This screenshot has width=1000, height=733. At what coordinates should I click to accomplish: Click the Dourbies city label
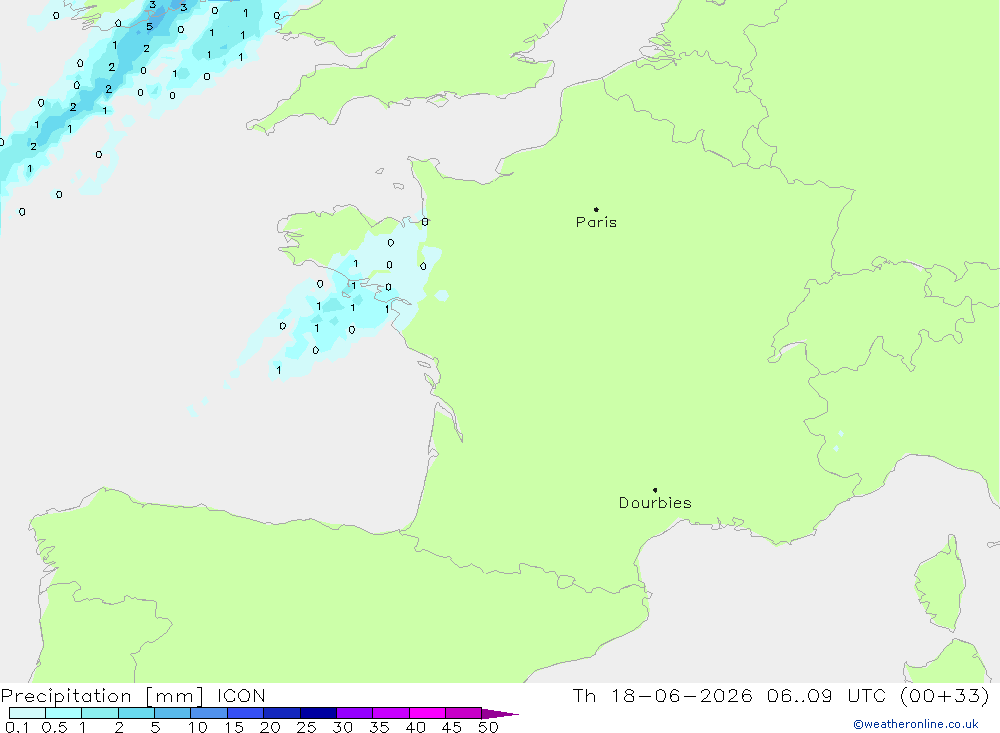pyautogui.click(x=655, y=503)
